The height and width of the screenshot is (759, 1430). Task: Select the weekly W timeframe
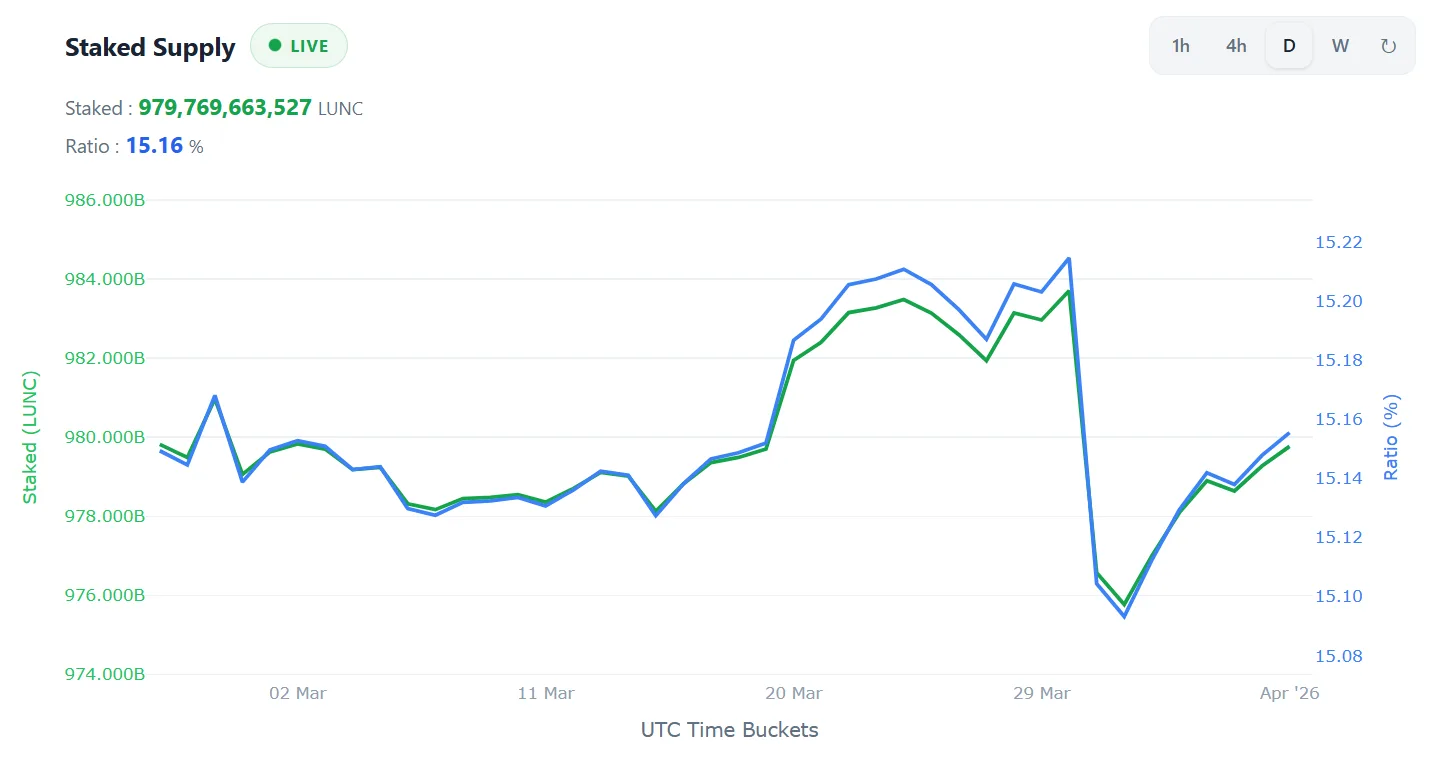click(x=1340, y=46)
